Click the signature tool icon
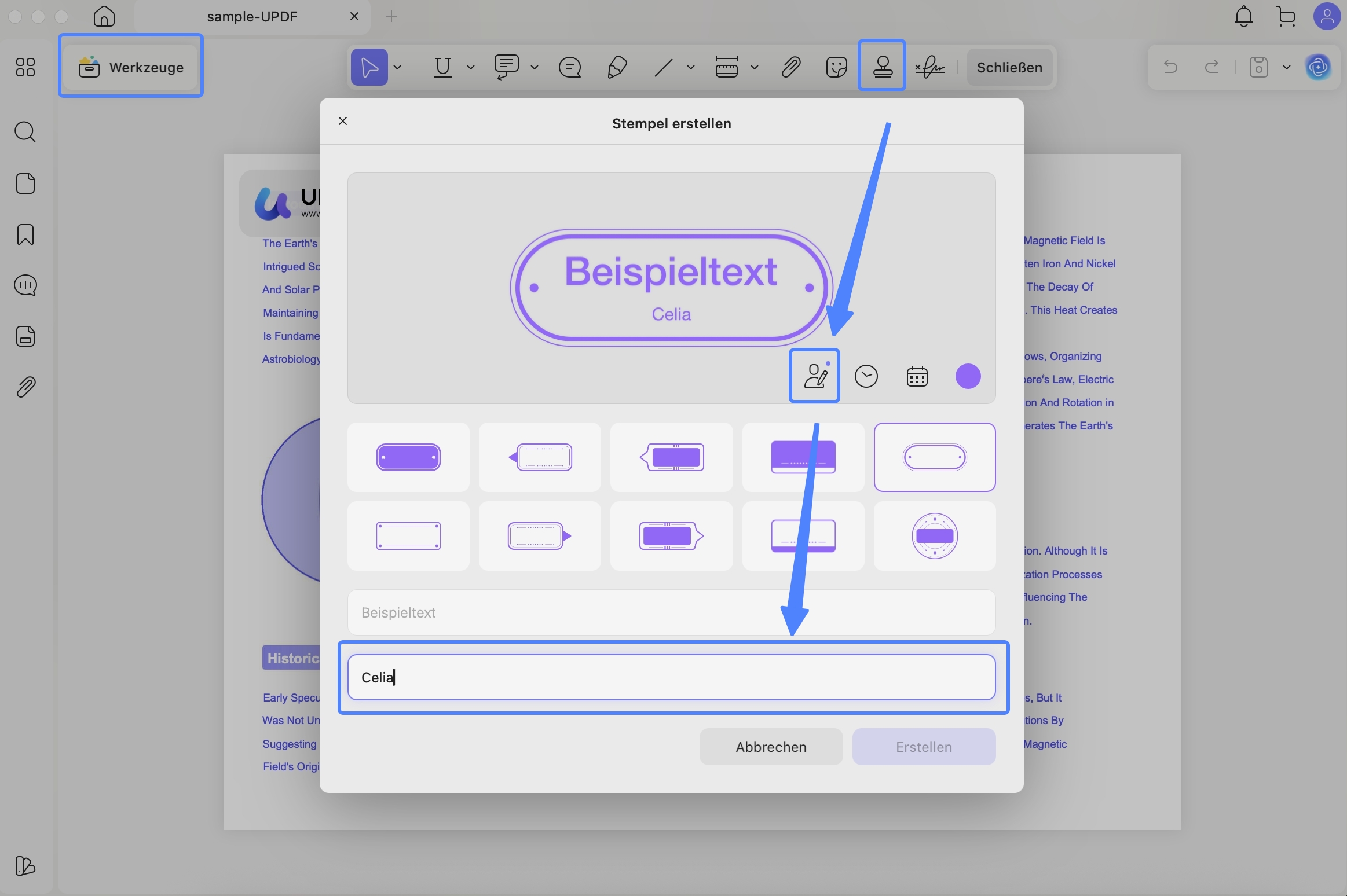 [x=929, y=67]
